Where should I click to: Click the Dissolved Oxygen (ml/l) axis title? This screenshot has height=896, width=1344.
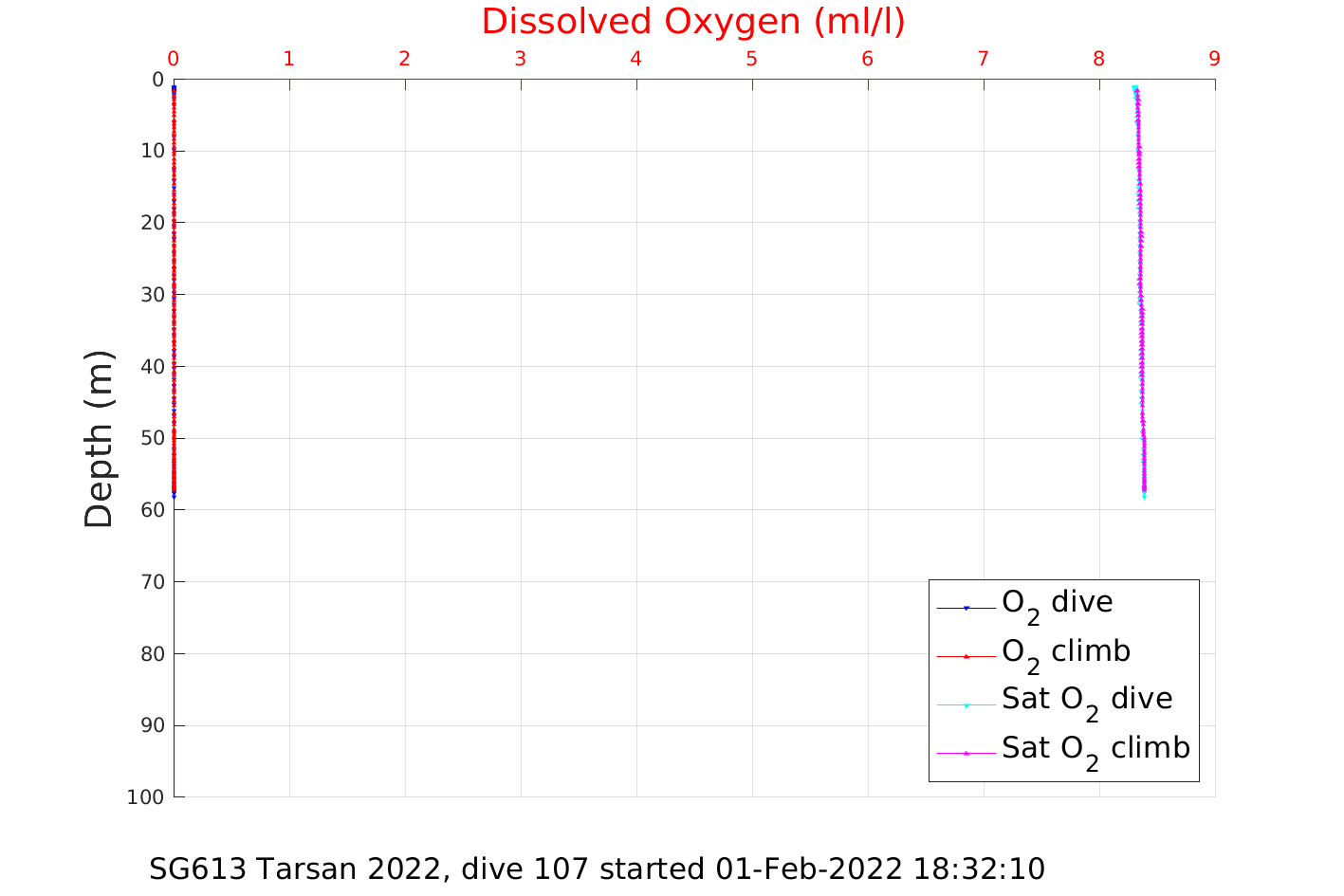point(693,22)
